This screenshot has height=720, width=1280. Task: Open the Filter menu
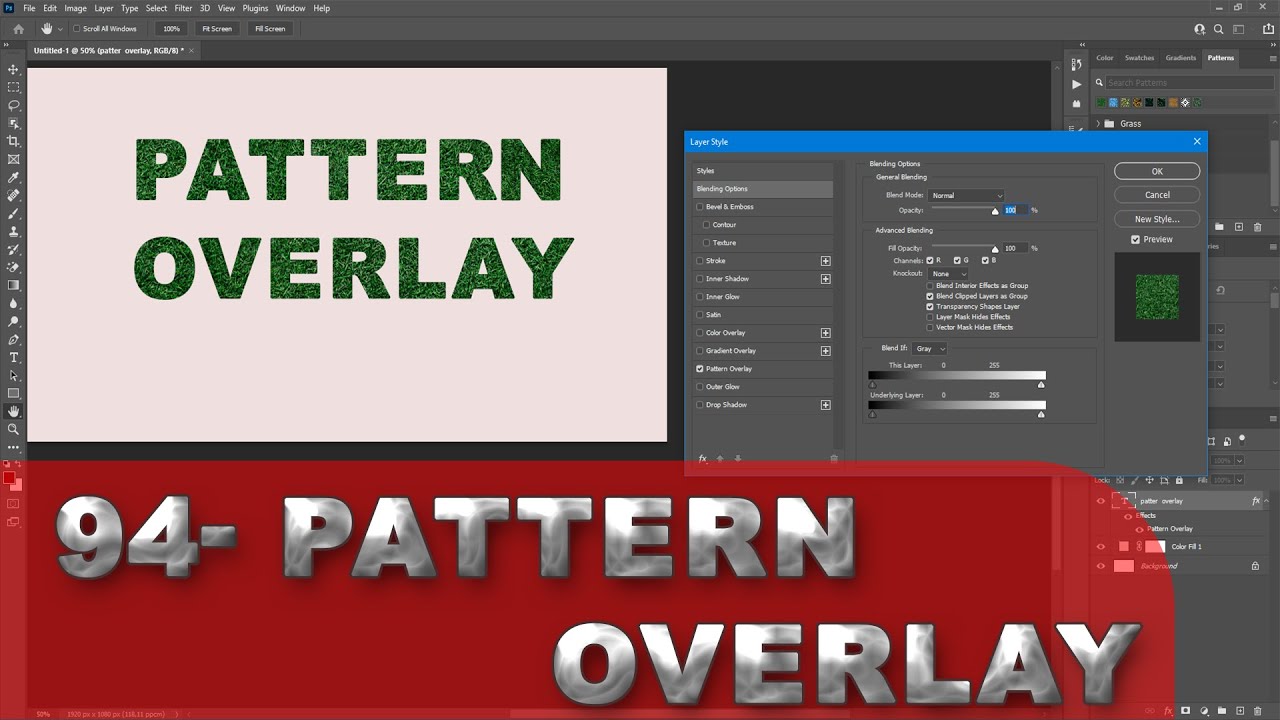183,8
